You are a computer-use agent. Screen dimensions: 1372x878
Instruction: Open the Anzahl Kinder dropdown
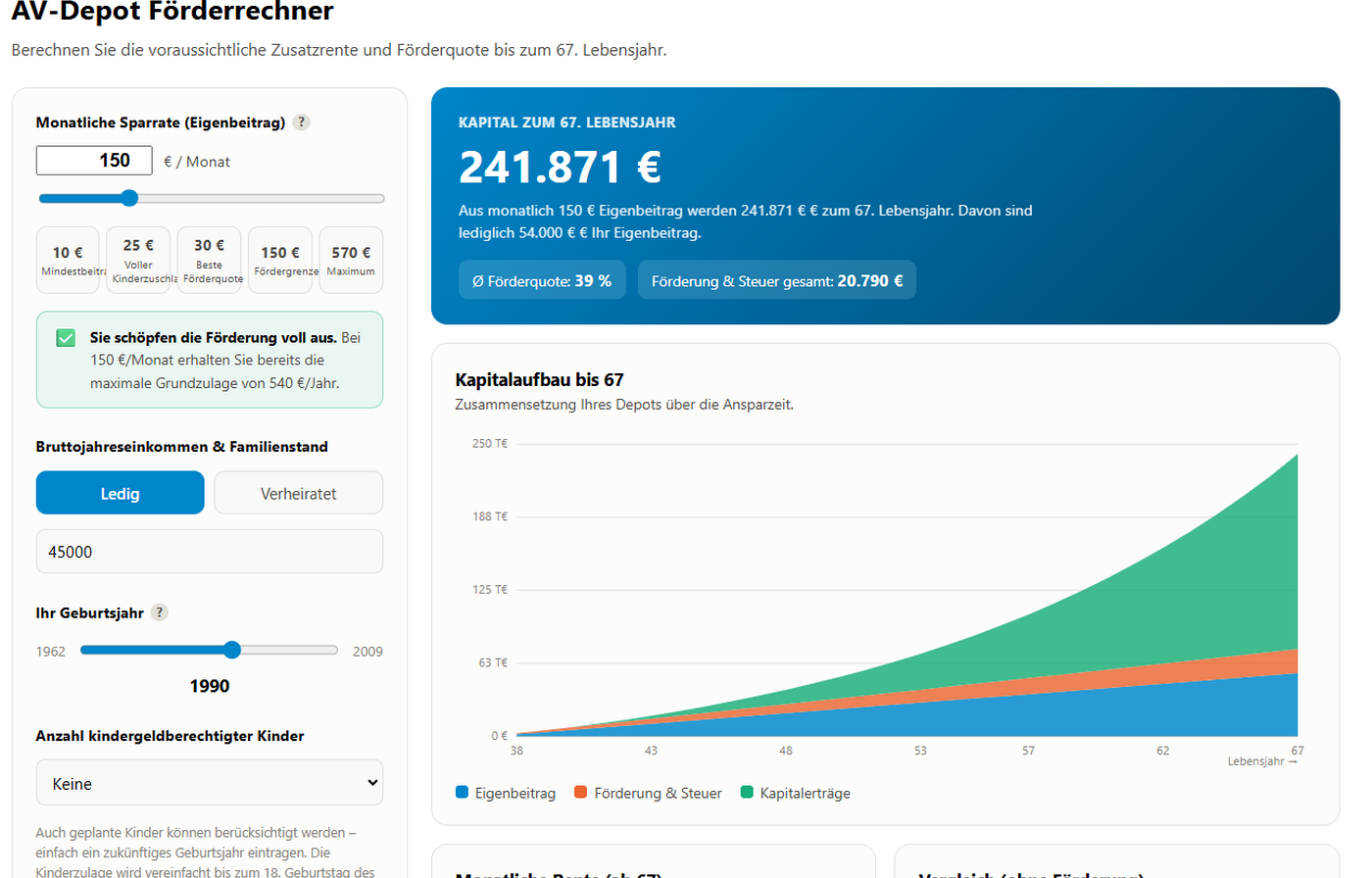tap(210, 783)
